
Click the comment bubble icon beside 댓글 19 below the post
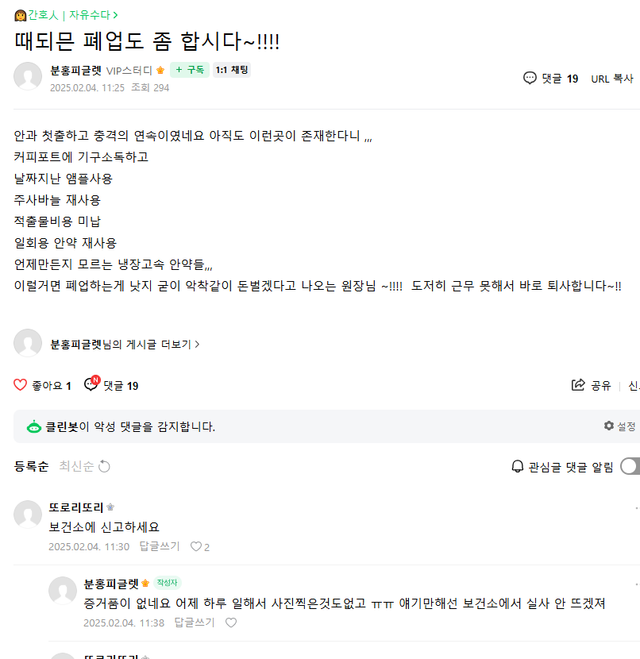[92, 384]
